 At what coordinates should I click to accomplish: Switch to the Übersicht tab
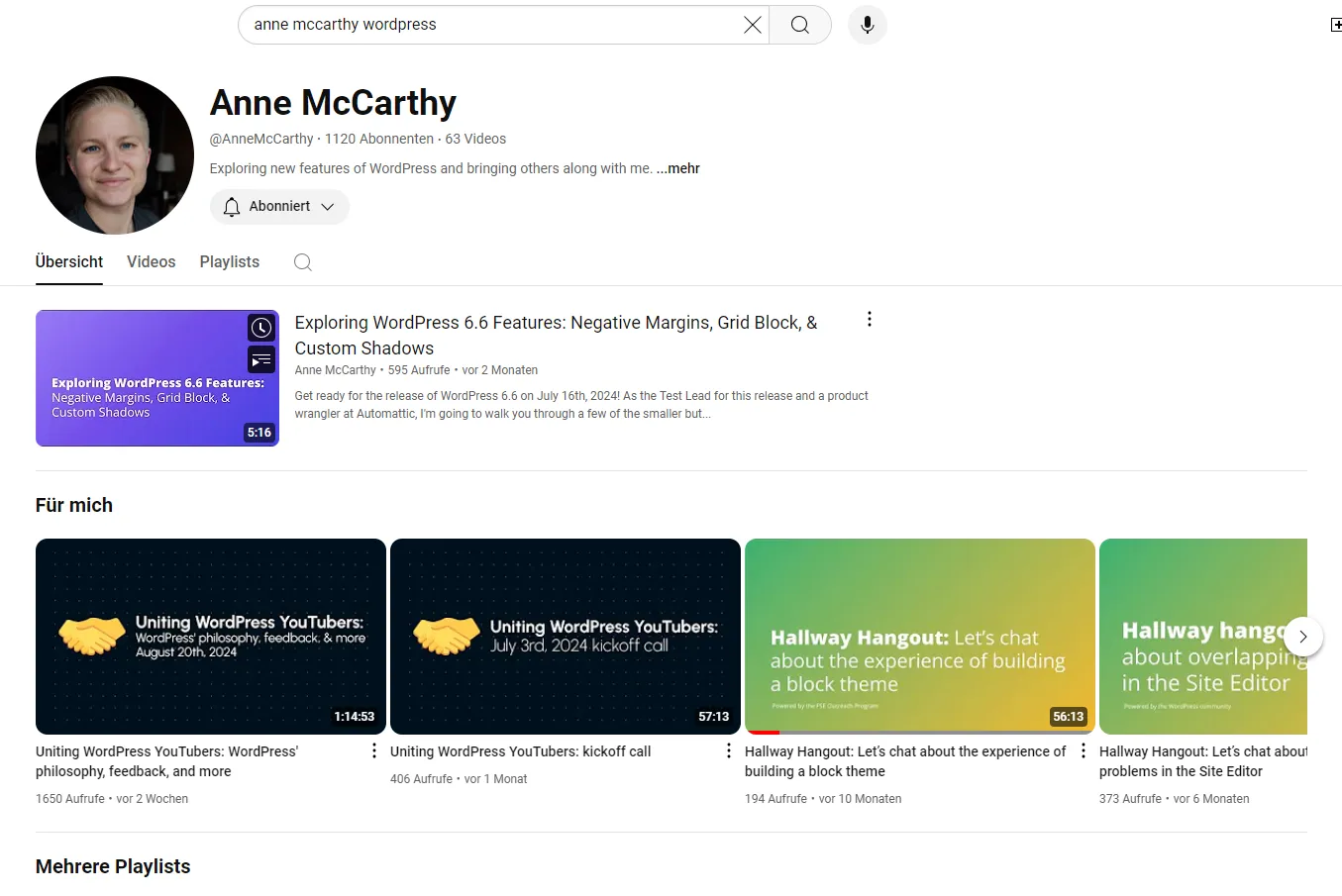pyautogui.click(x=69, y=261)
